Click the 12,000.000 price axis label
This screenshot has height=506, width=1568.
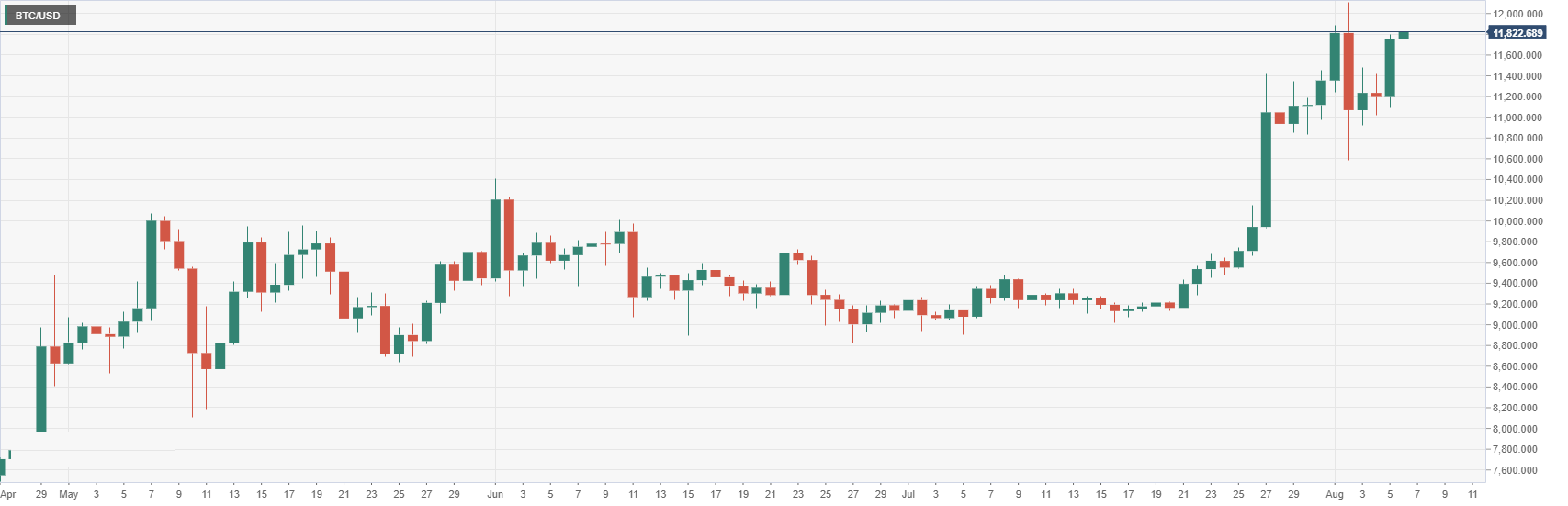[1517, 14]
